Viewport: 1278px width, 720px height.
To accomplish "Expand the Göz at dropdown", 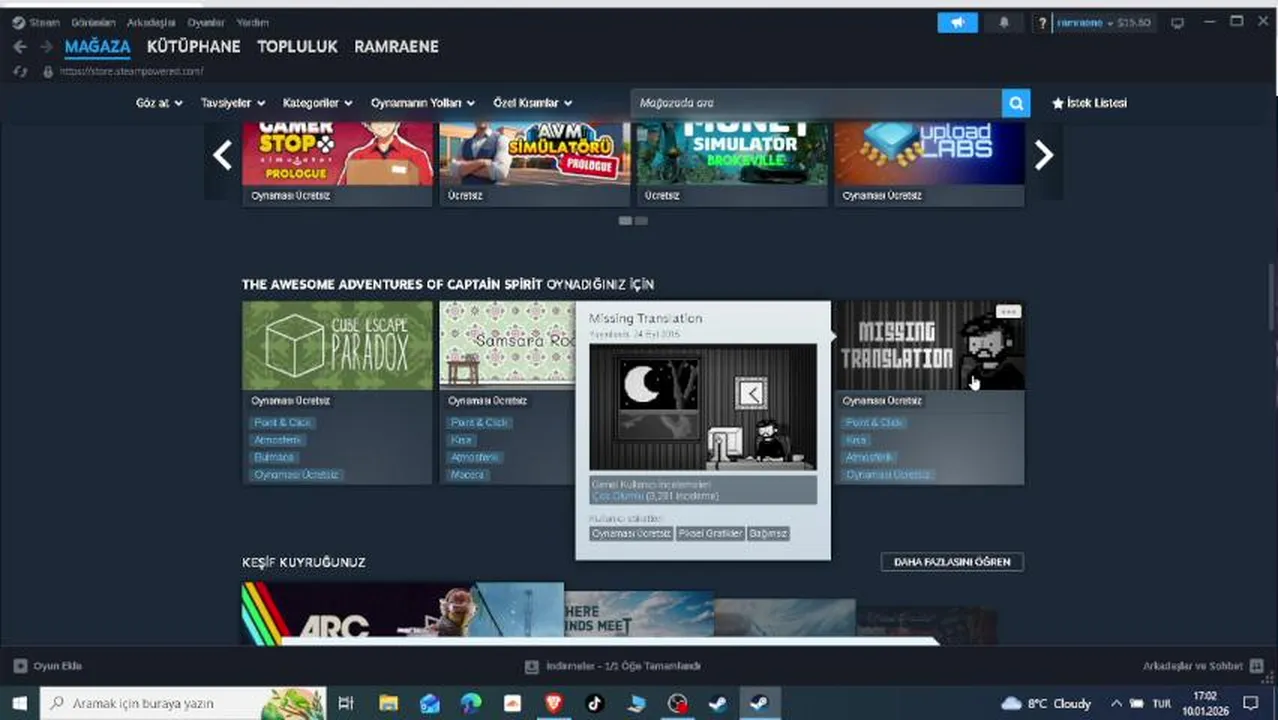I will [x=160, y=103].
